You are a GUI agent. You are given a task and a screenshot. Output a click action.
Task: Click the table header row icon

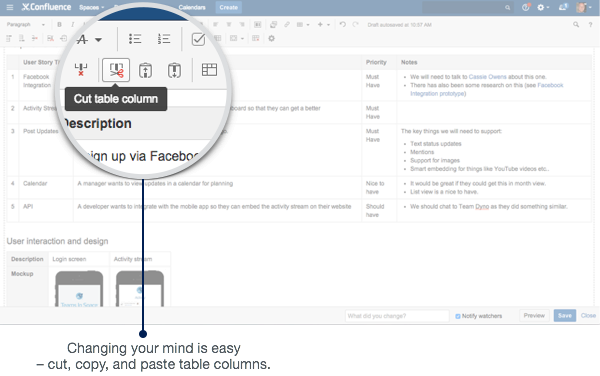[x=209, y=70]
